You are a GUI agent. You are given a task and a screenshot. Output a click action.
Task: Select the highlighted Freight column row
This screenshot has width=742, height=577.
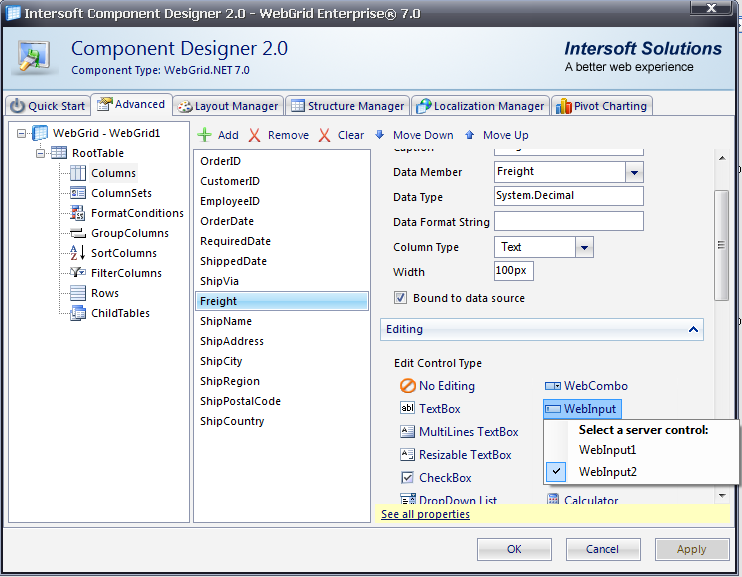pyautogui.click(x=282, y=301)
